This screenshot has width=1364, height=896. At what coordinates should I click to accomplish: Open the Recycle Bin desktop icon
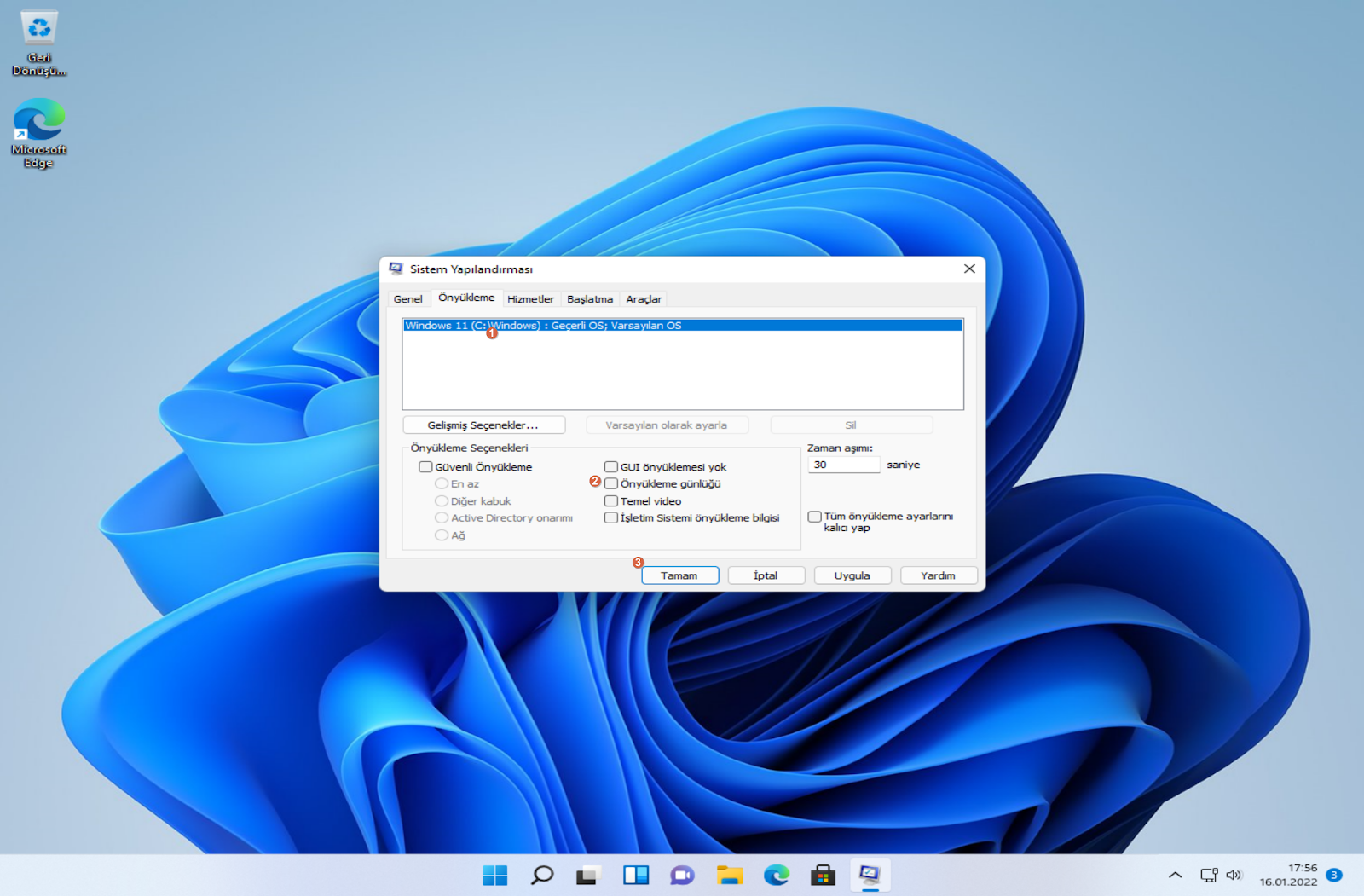pyautogui.click(x=39, y=43)
